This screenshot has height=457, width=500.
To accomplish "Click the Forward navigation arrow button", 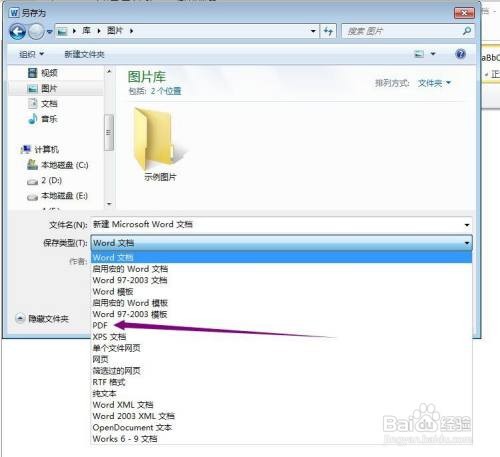I will tap(36, 32).
